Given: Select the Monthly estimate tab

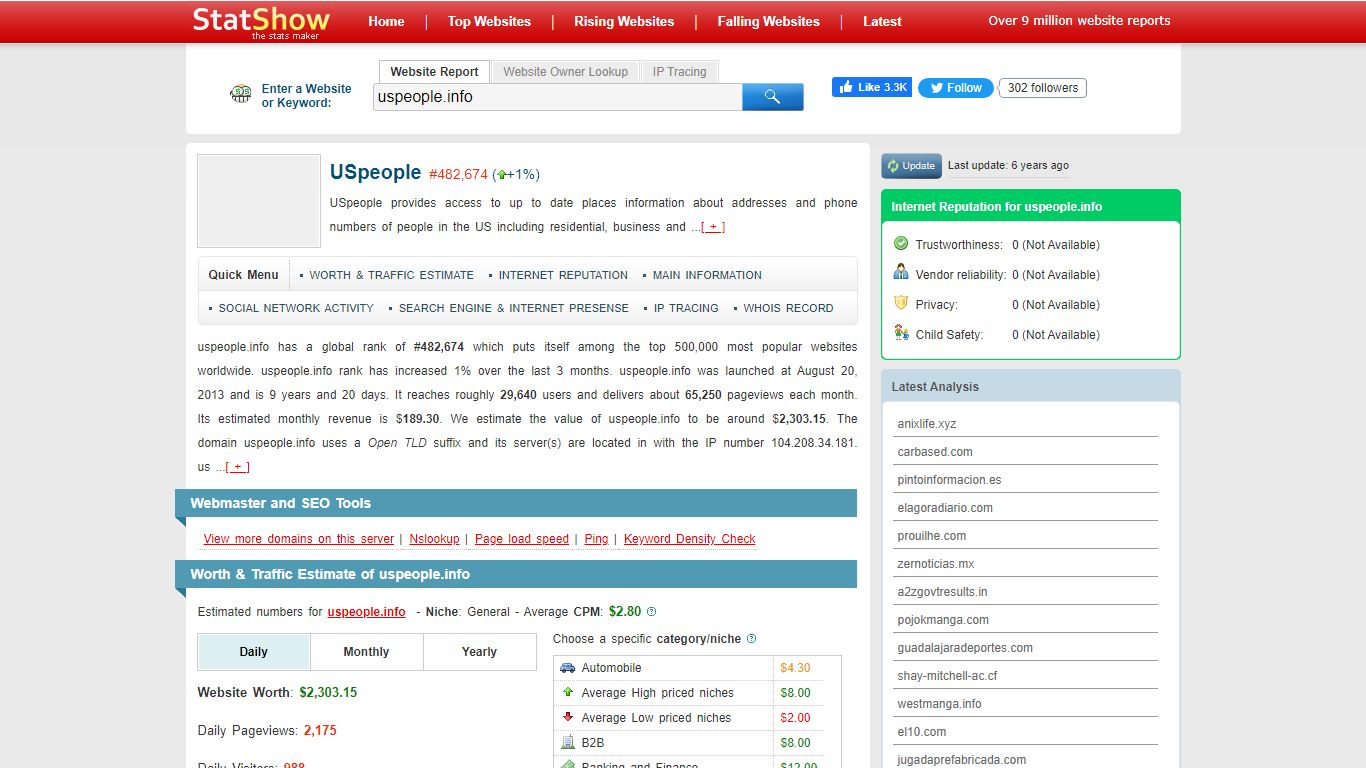Looking at the screenshot, I should (x=366, y=652).
